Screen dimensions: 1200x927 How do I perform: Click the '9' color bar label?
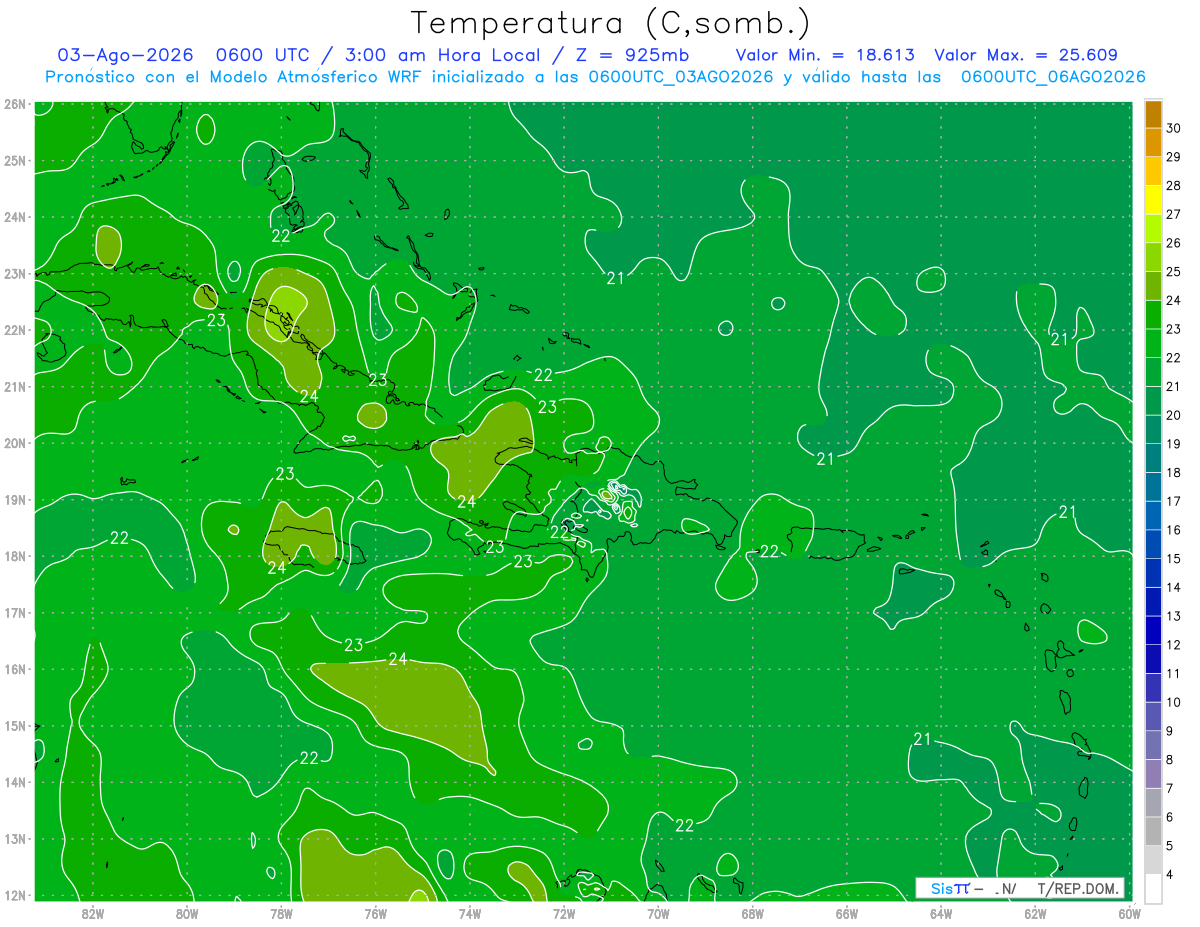coord(1169,730)
